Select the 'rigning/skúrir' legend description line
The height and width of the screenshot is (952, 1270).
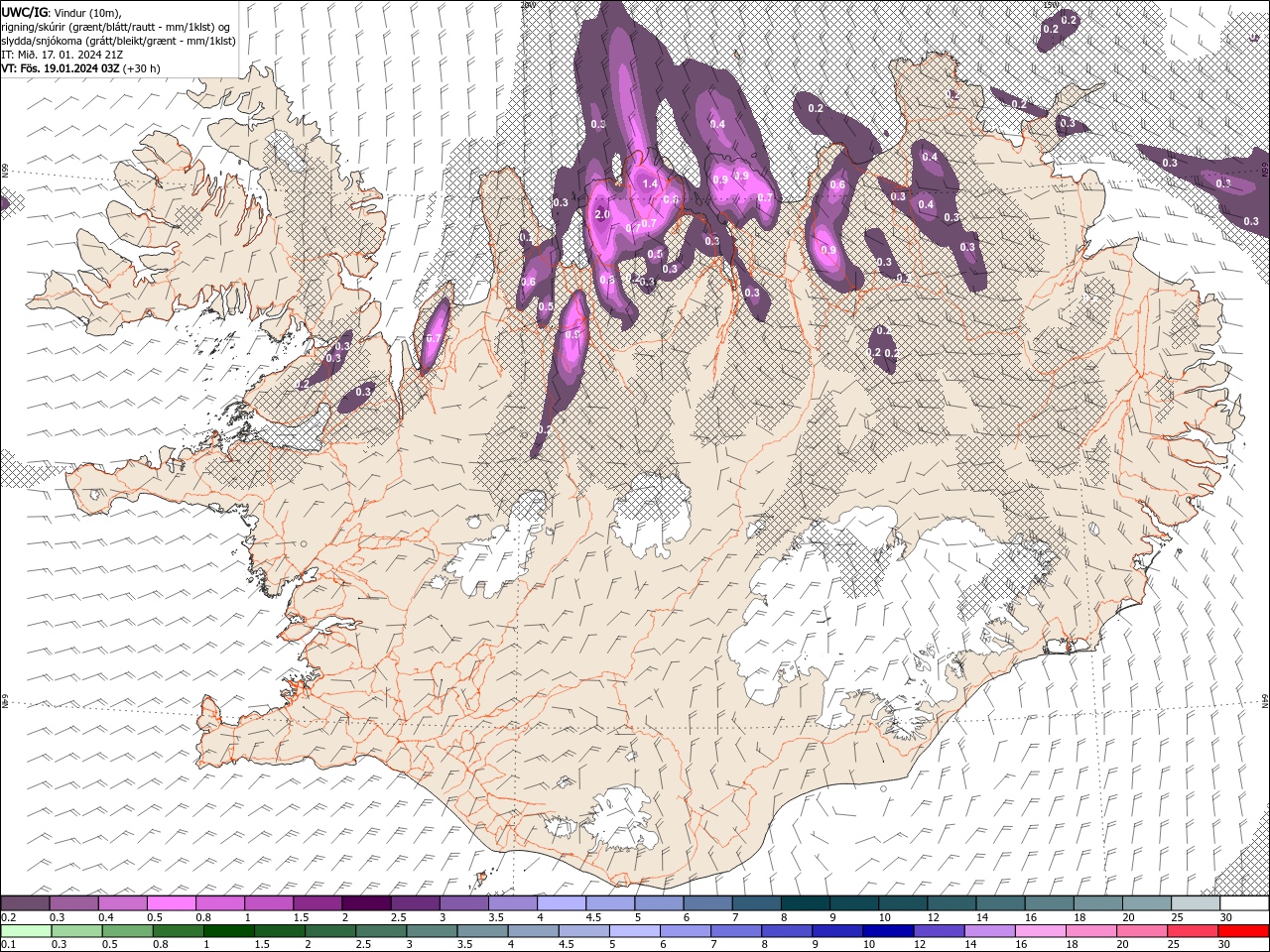116,27
